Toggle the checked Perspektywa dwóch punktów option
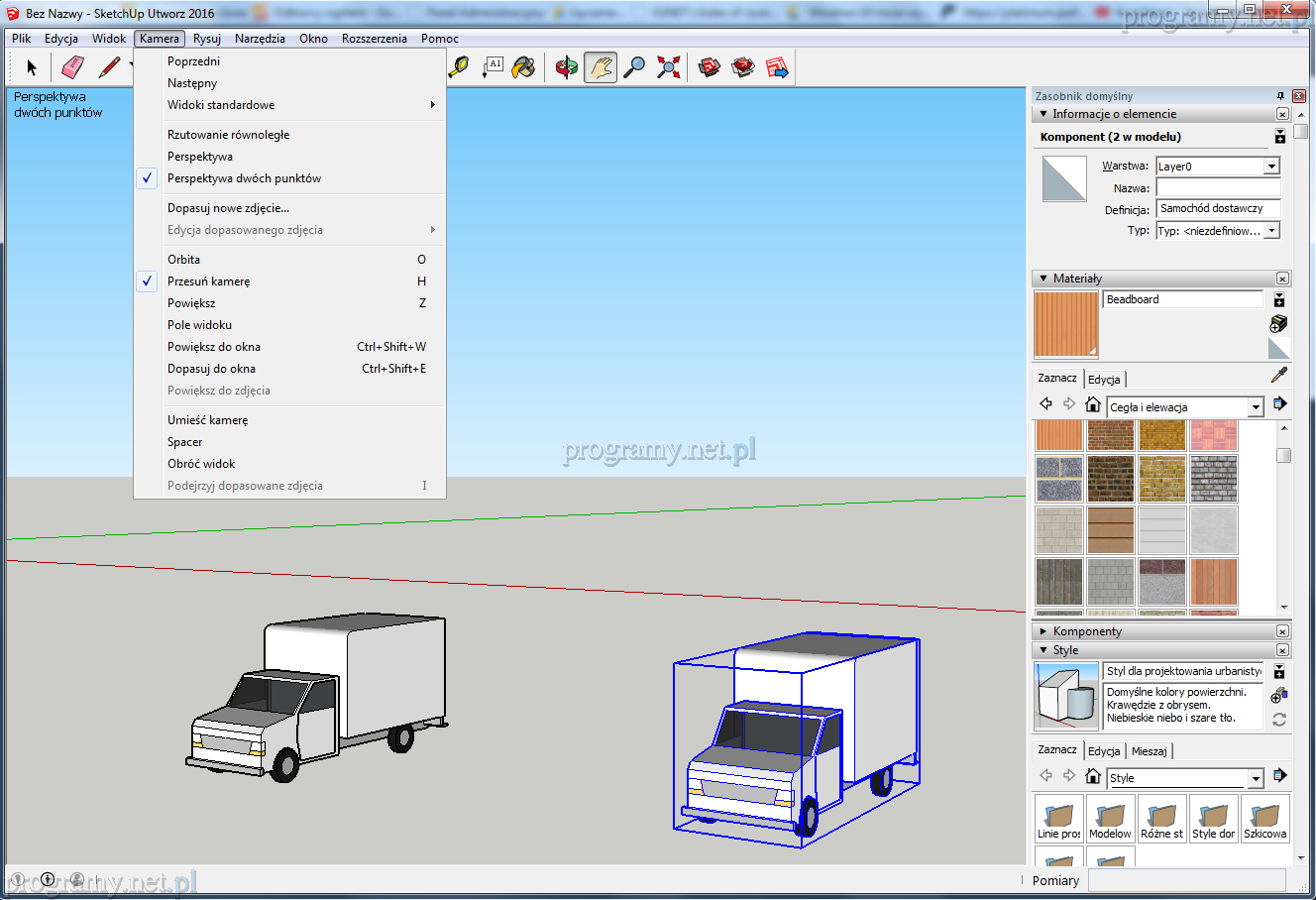Screen dimensions: 1316x900 pyautogui.click(x=244, y=178)
